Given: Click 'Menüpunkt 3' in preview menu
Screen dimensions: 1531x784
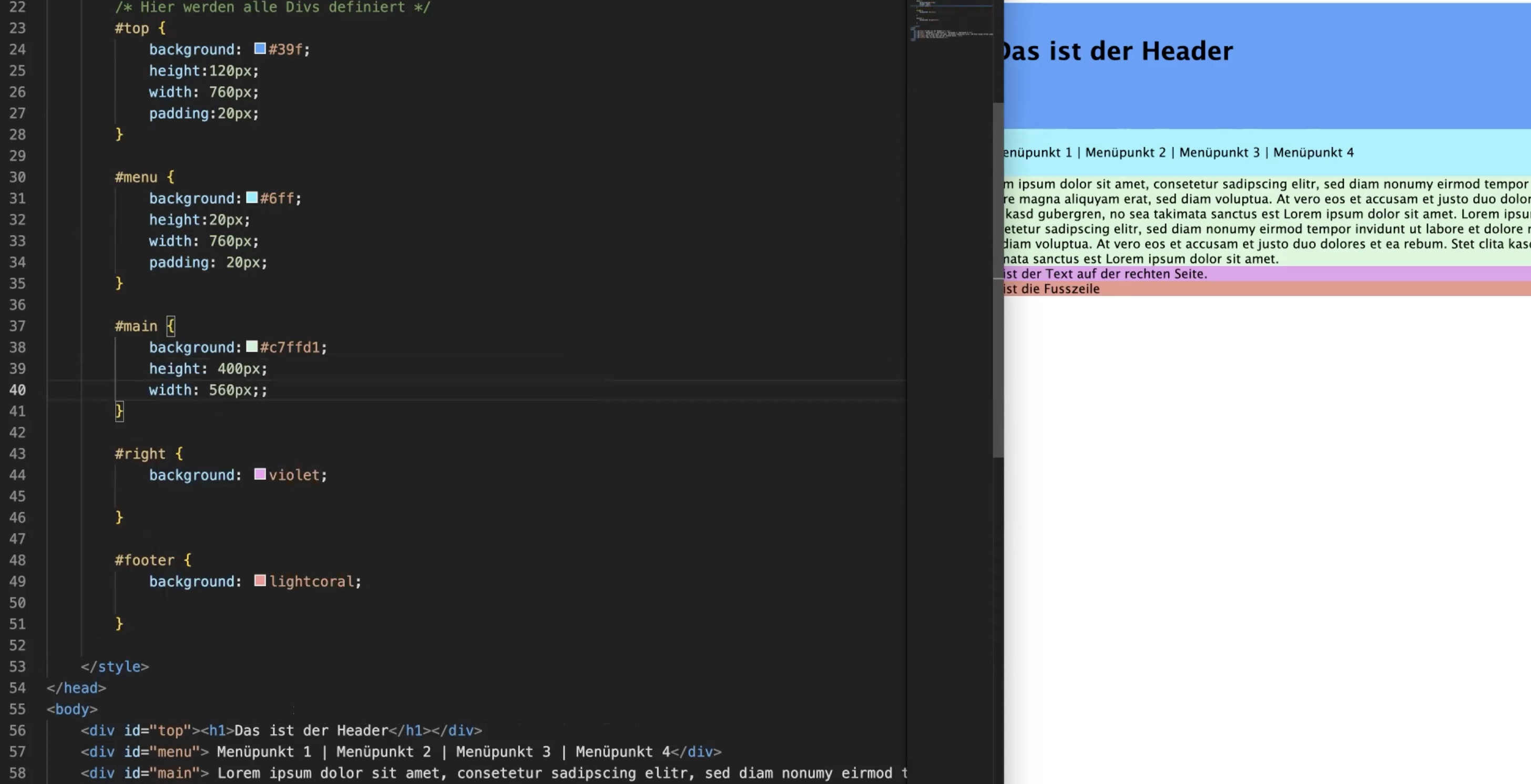Looking at the screenshot, I should tap(1219, 152).
